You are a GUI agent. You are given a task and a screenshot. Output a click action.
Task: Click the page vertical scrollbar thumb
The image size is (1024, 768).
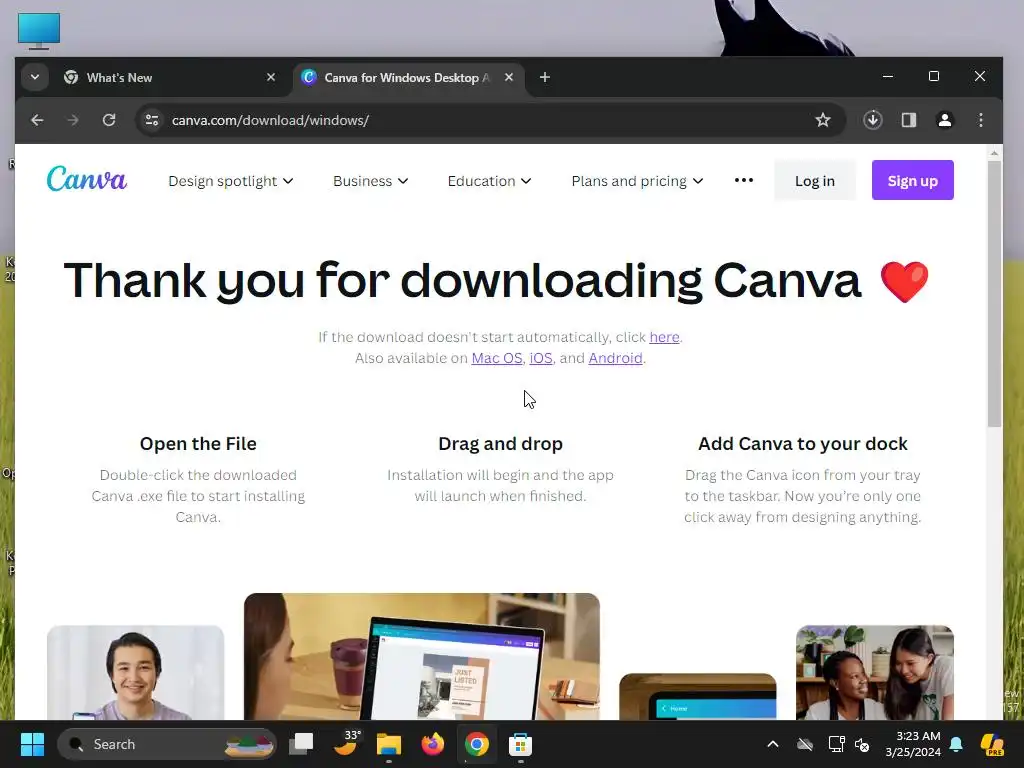pos(994,294)
